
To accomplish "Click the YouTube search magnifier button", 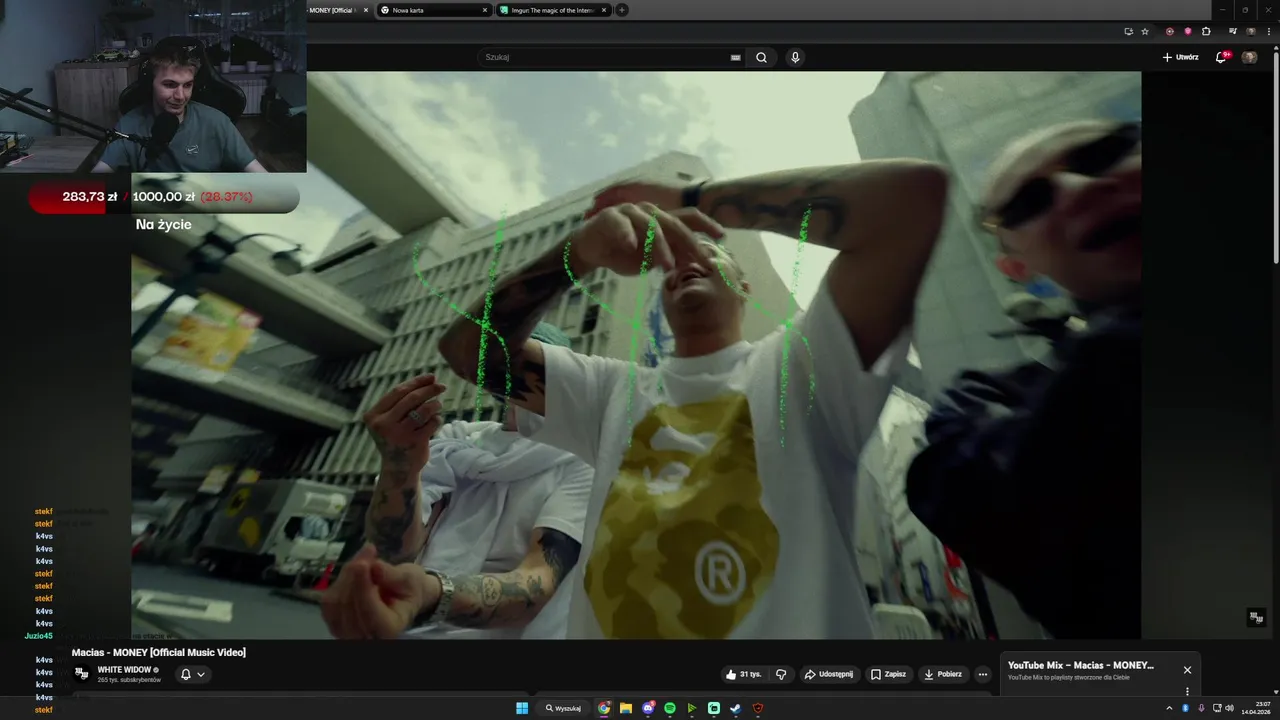I will (x=761, y=57).
